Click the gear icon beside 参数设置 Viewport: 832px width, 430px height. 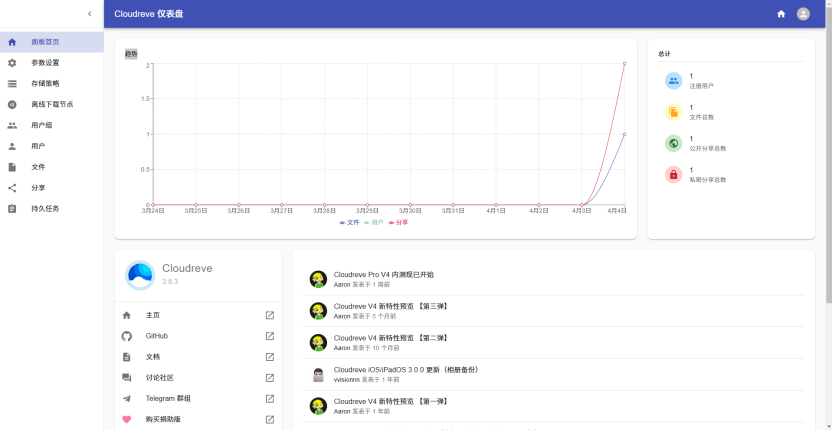point(12,63)
